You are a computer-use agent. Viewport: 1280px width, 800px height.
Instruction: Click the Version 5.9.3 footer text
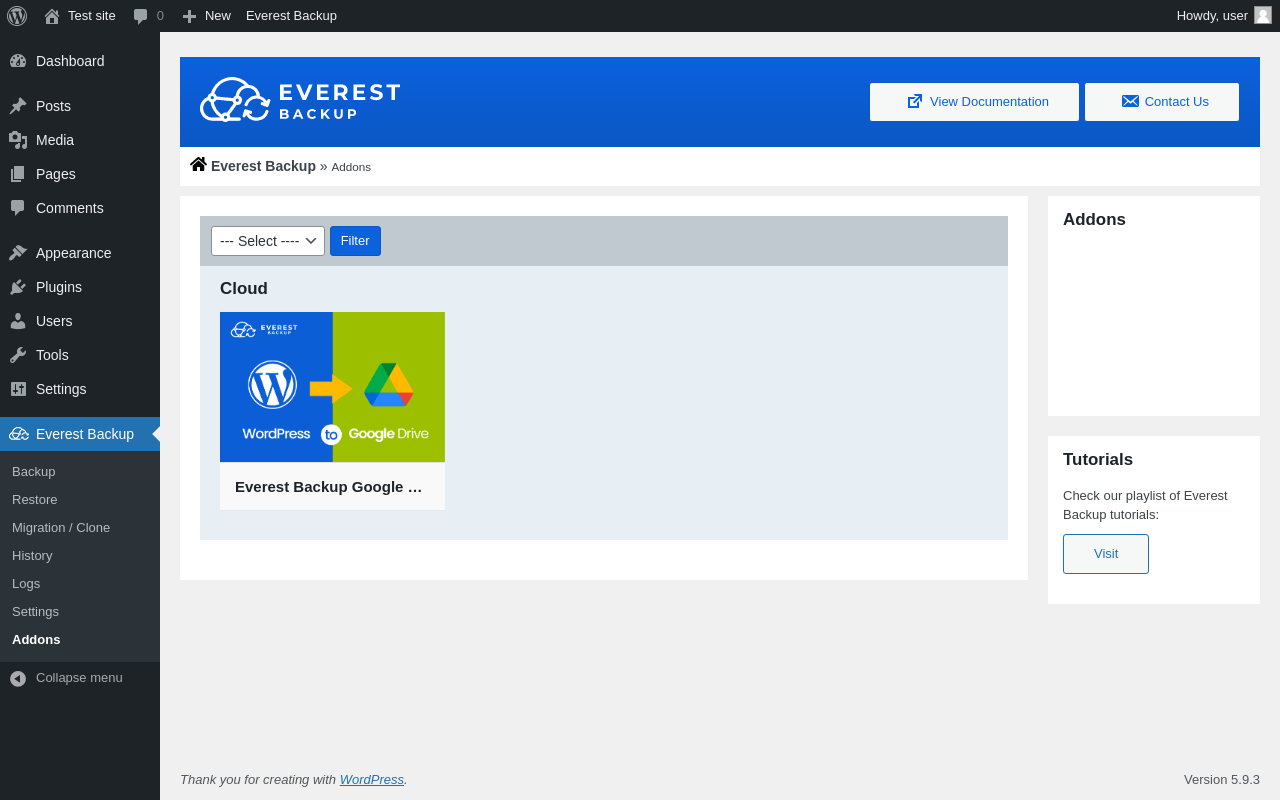point(1222,779)
